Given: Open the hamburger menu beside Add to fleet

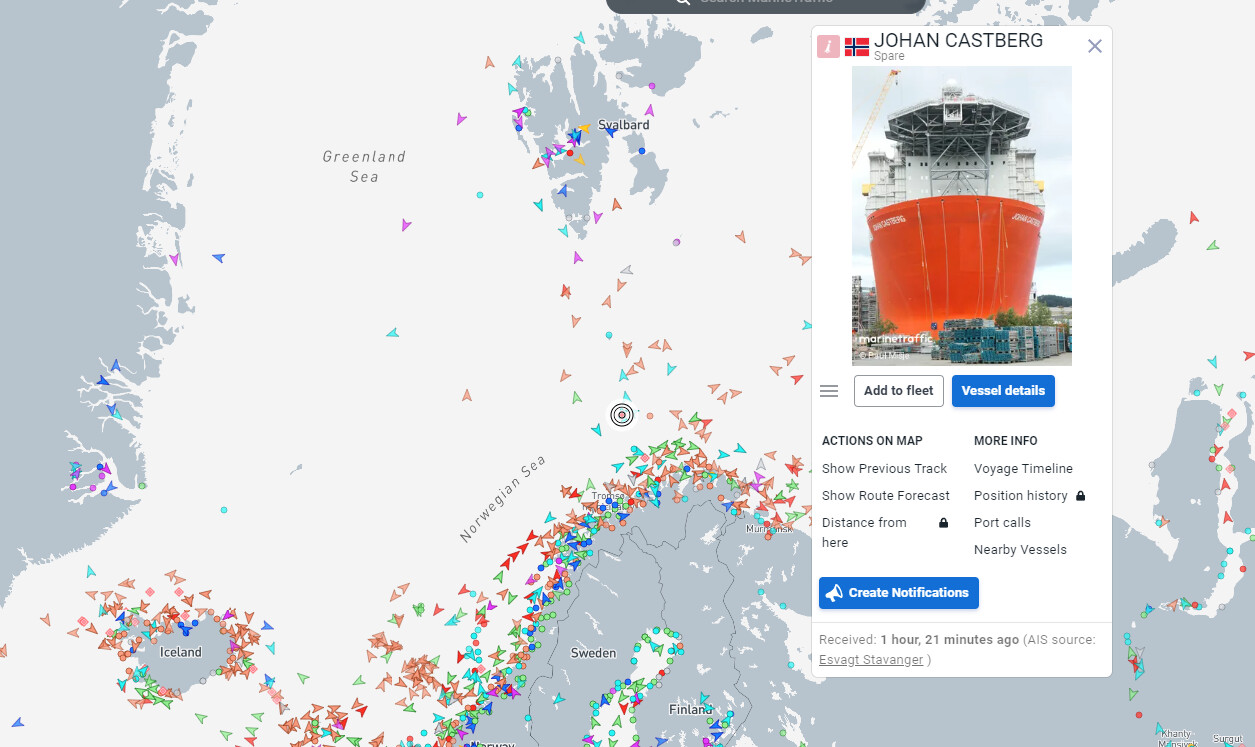Looking at the screenshot, I should click(829, 391).
